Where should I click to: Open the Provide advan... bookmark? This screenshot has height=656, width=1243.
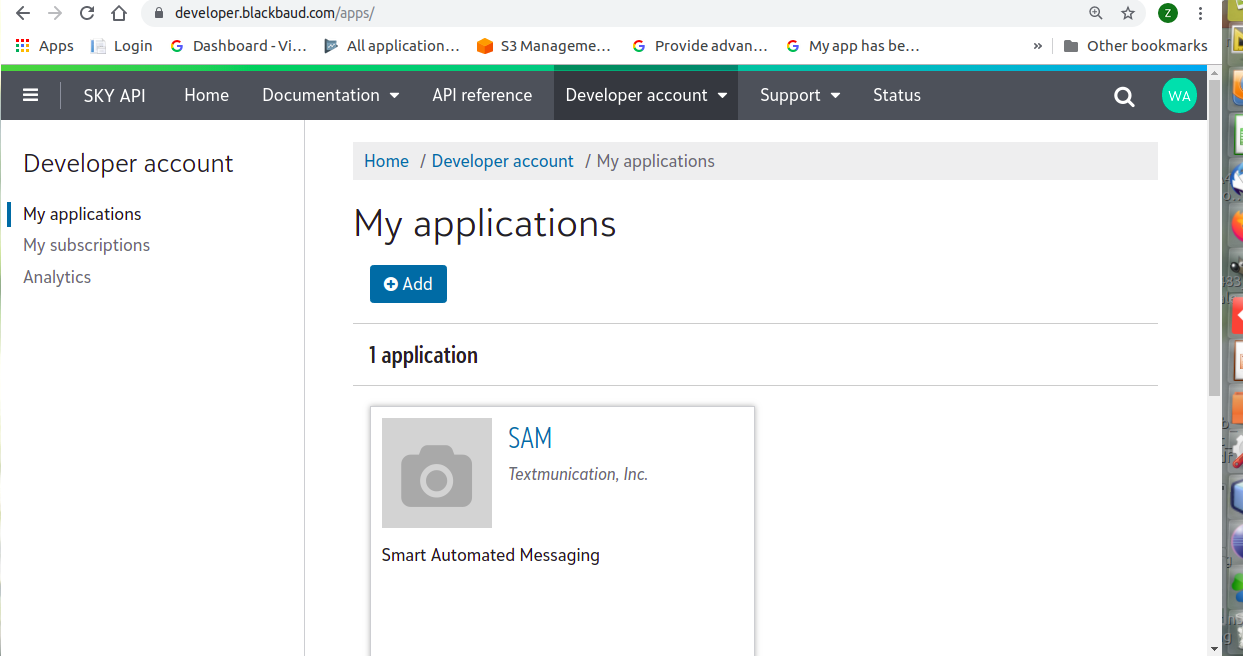[700, 45]
